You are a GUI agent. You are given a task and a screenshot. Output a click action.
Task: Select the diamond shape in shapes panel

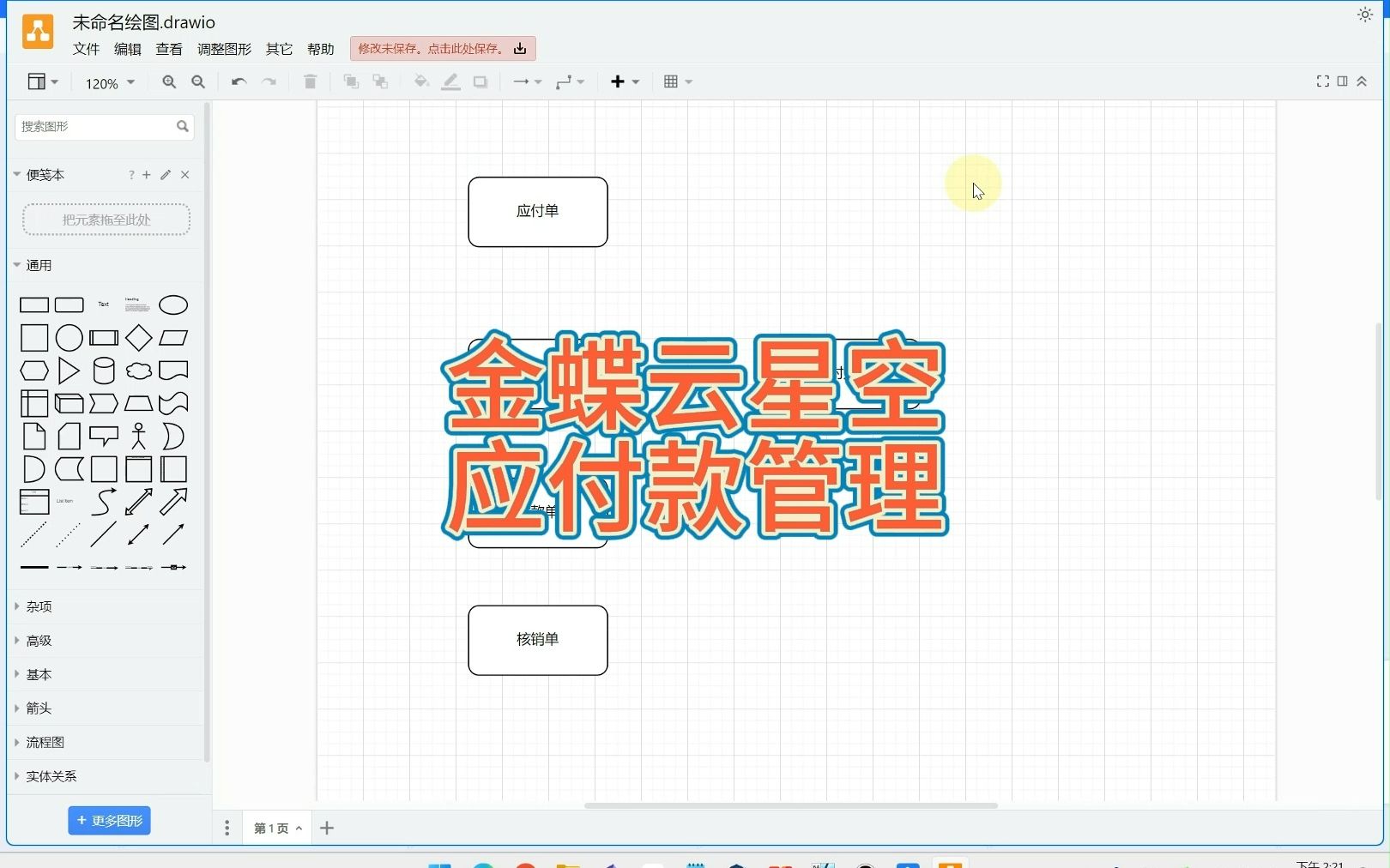click(x=138, y=338)
